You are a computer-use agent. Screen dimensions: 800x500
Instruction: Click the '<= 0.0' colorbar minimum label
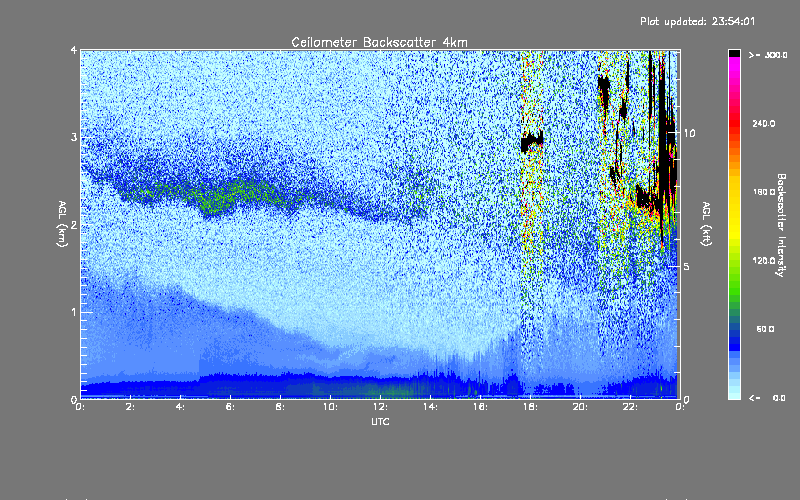768,398
